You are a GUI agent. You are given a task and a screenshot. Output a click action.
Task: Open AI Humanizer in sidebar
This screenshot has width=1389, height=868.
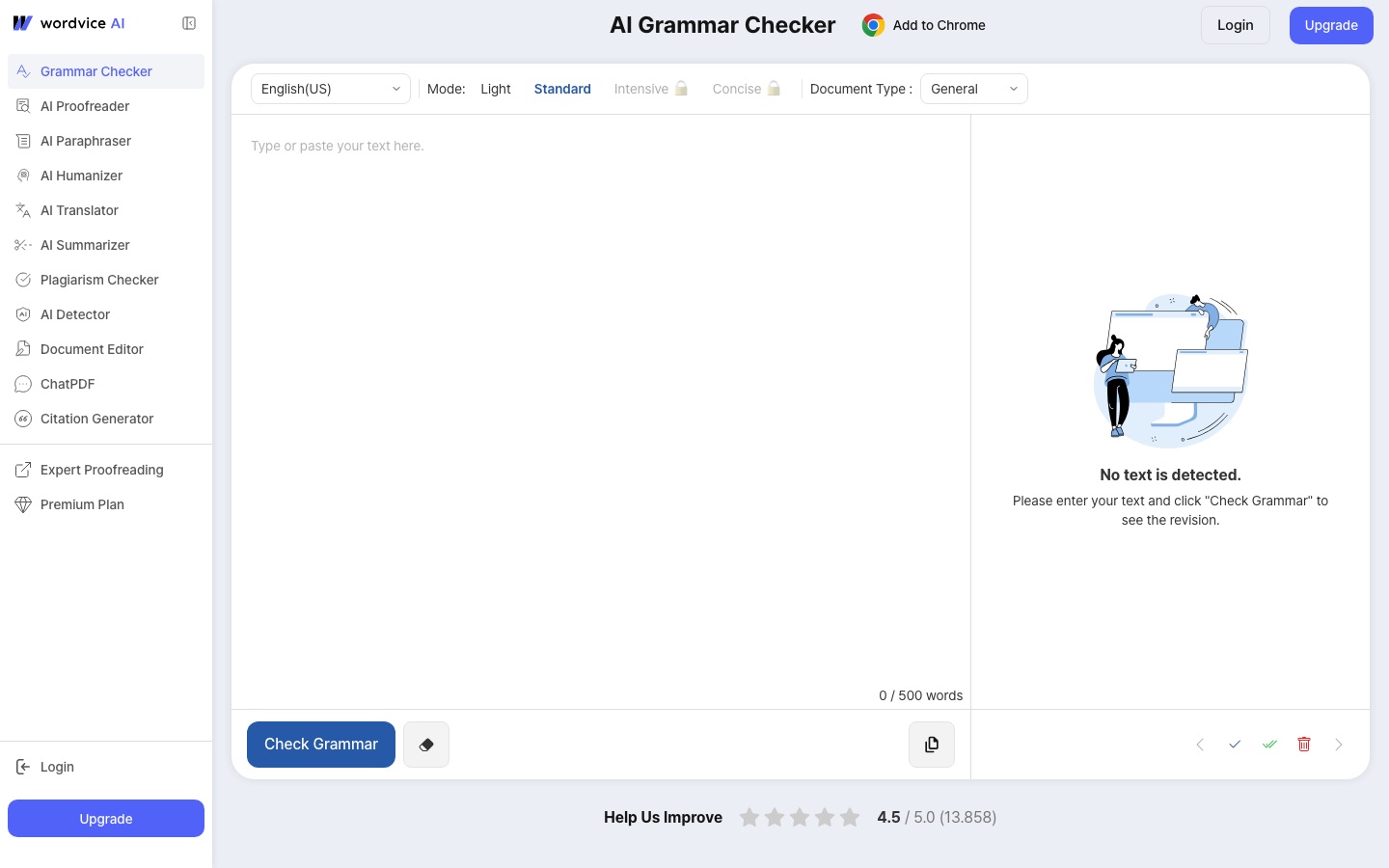[106, 176]
